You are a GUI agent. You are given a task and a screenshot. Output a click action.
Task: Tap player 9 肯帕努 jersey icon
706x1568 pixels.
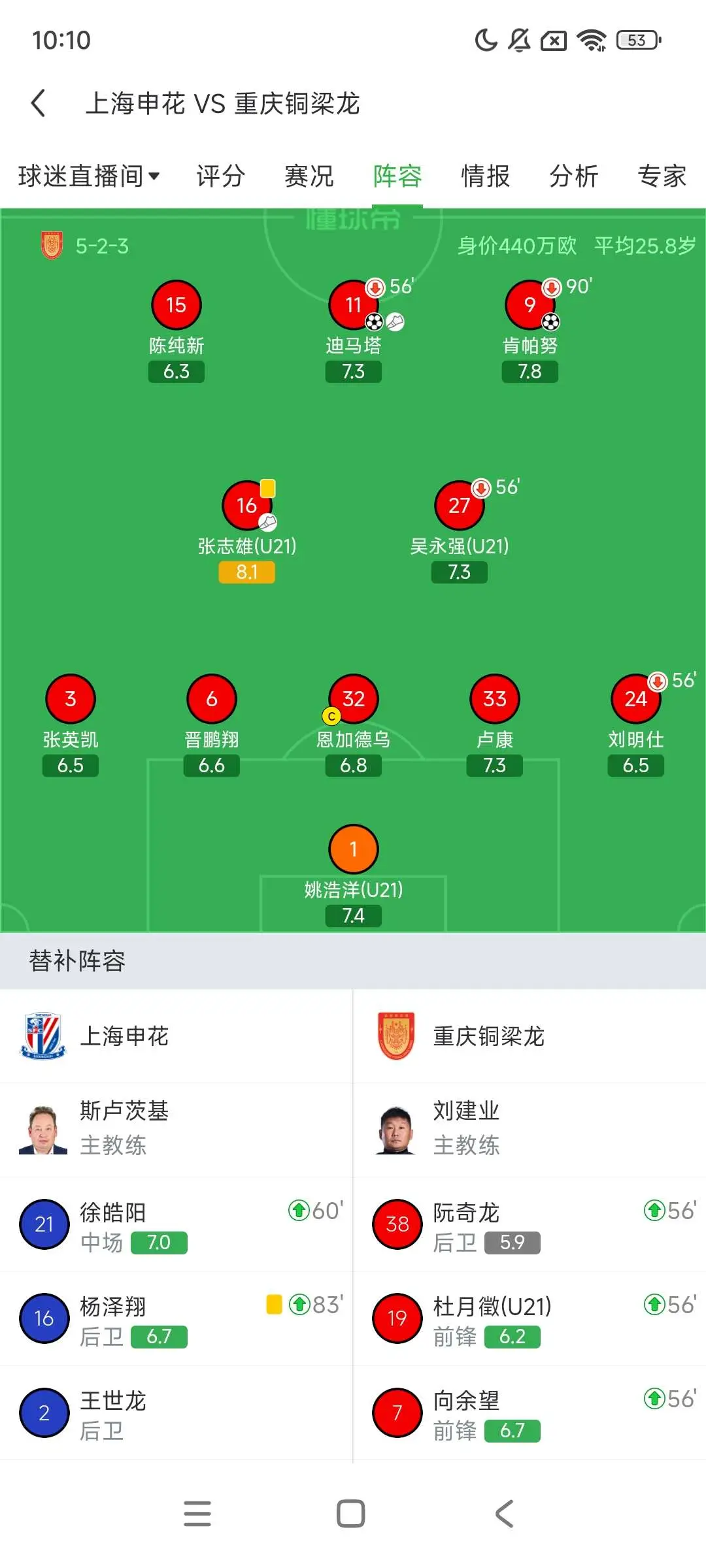pos(530,305)
